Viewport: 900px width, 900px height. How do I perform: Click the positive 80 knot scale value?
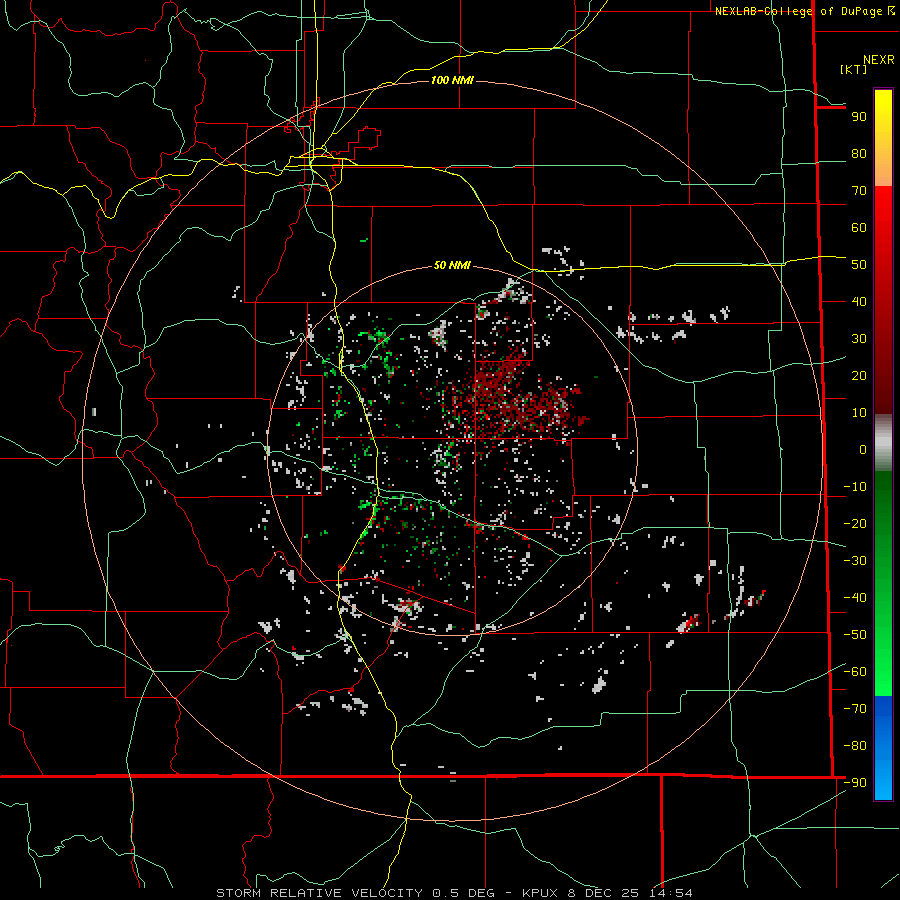859,154
